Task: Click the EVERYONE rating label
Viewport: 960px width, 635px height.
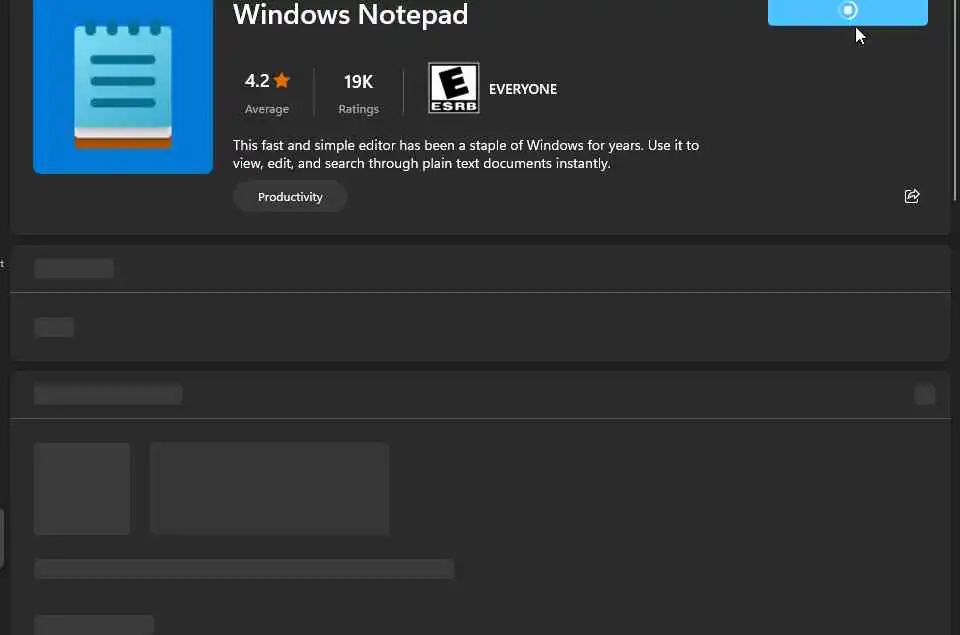Action: pyautogui.click(x=523, y=89)
